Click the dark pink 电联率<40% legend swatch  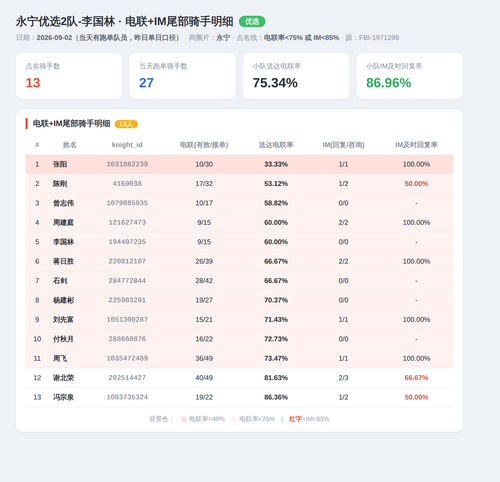click(184, 419)
